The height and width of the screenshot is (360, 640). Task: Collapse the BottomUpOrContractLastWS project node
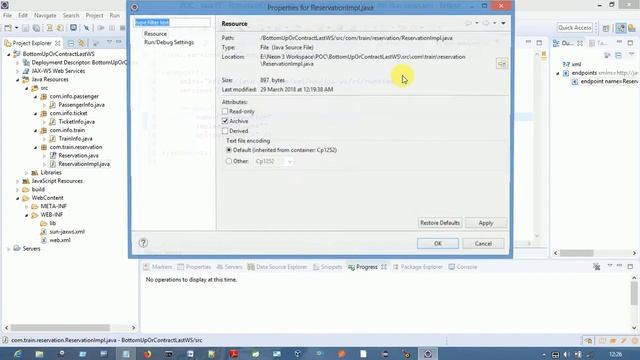(9, 54)
